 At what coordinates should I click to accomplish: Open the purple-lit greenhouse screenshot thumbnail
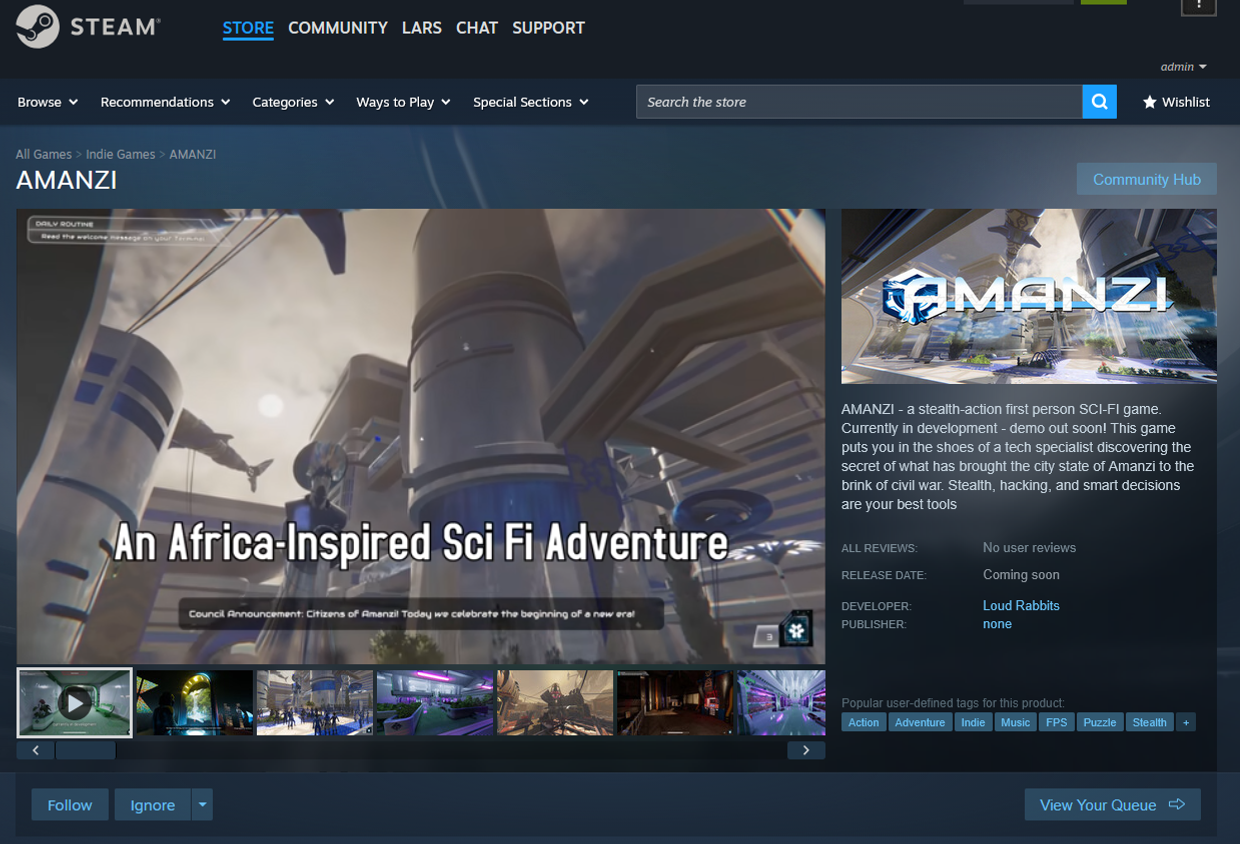(x=435, y=703)
